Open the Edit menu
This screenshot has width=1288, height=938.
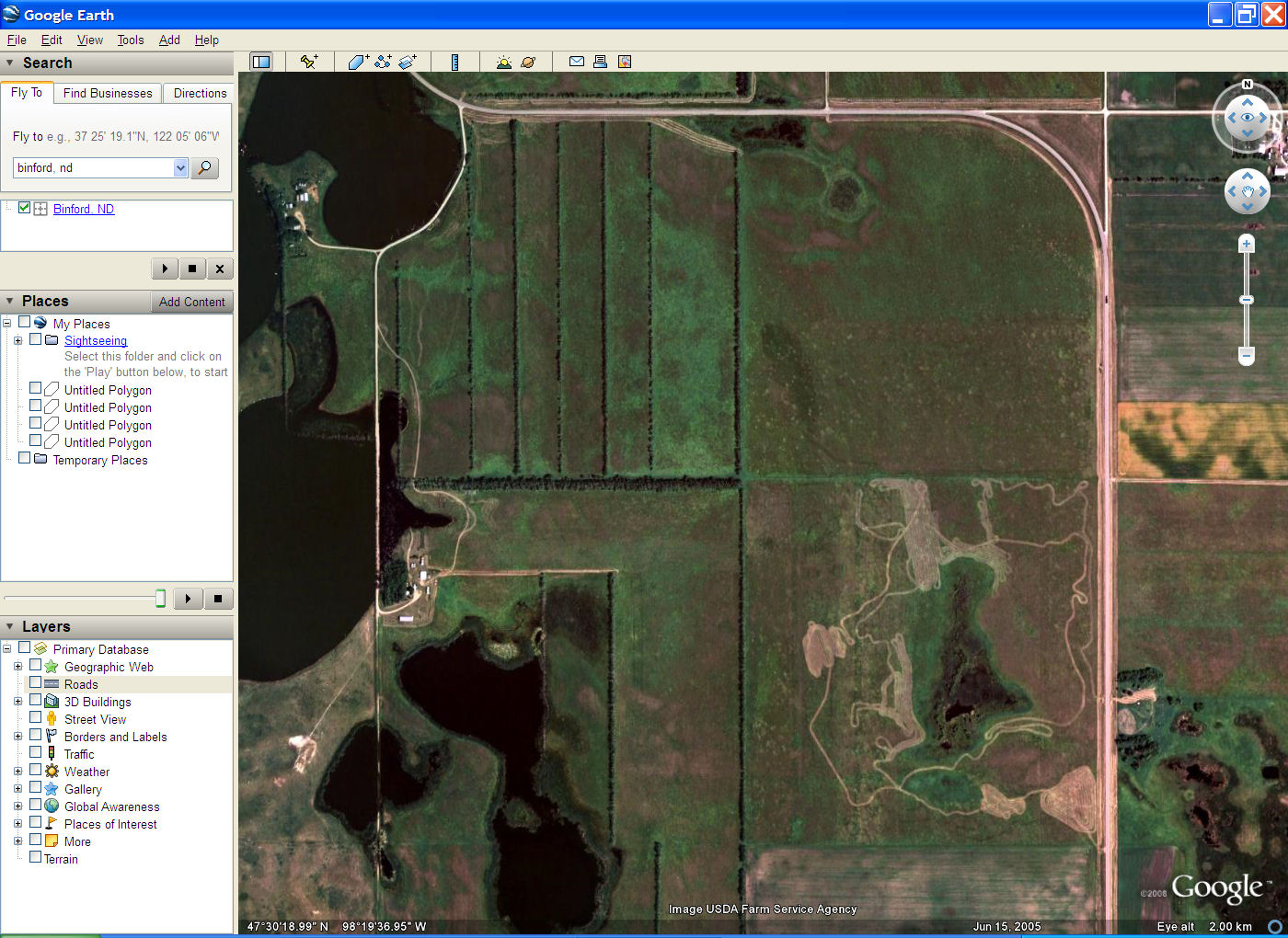point(52,40)
